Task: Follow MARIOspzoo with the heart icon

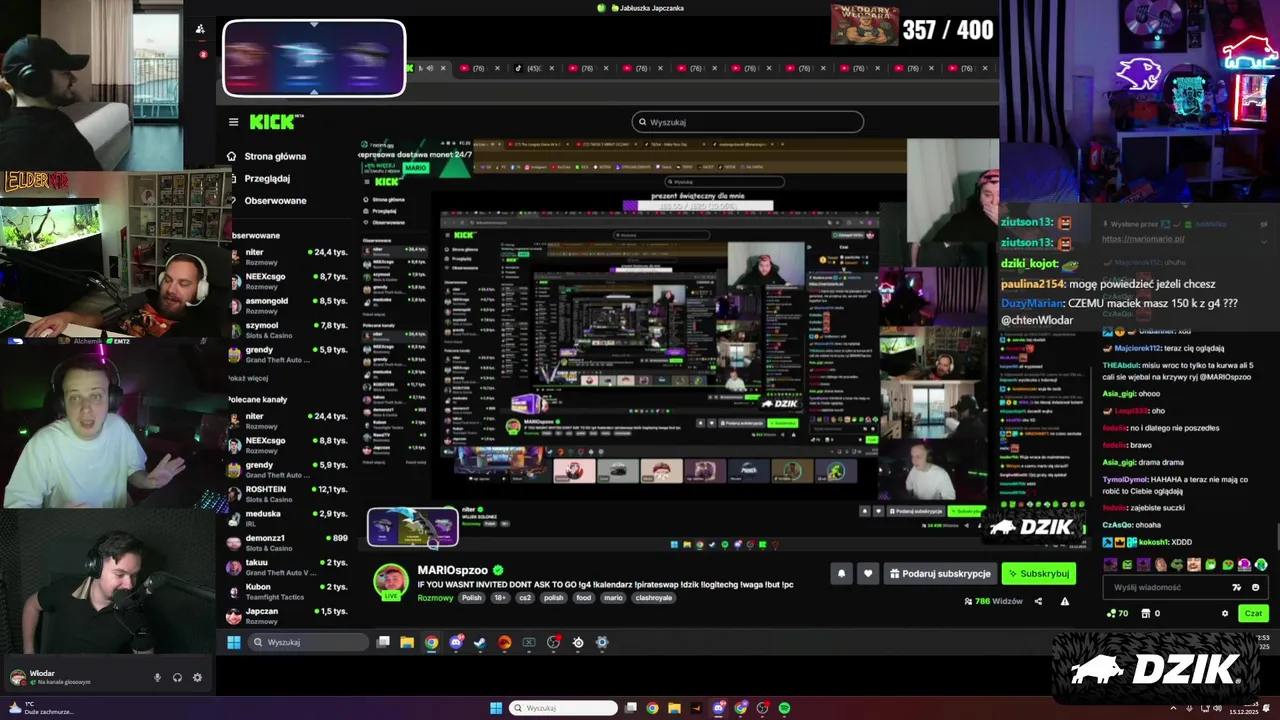Action: [x=867, y=574]
